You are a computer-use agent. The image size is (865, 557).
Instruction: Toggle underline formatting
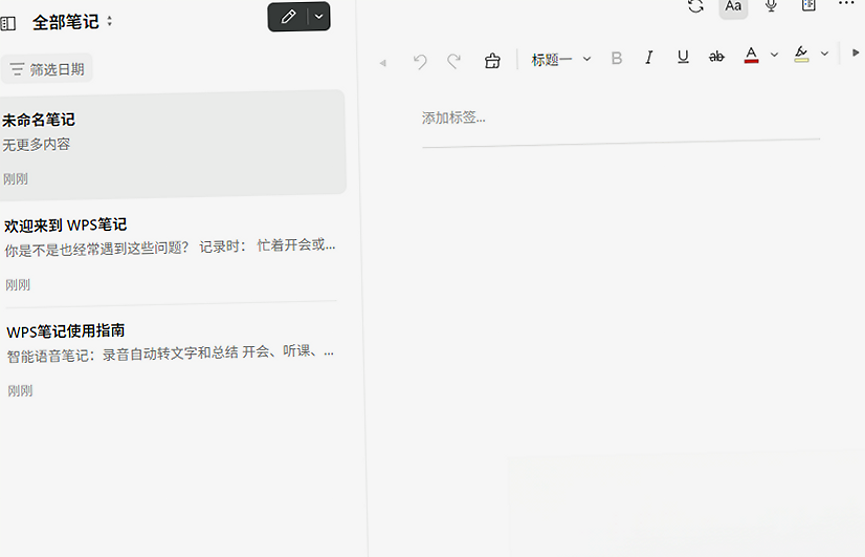683,57
